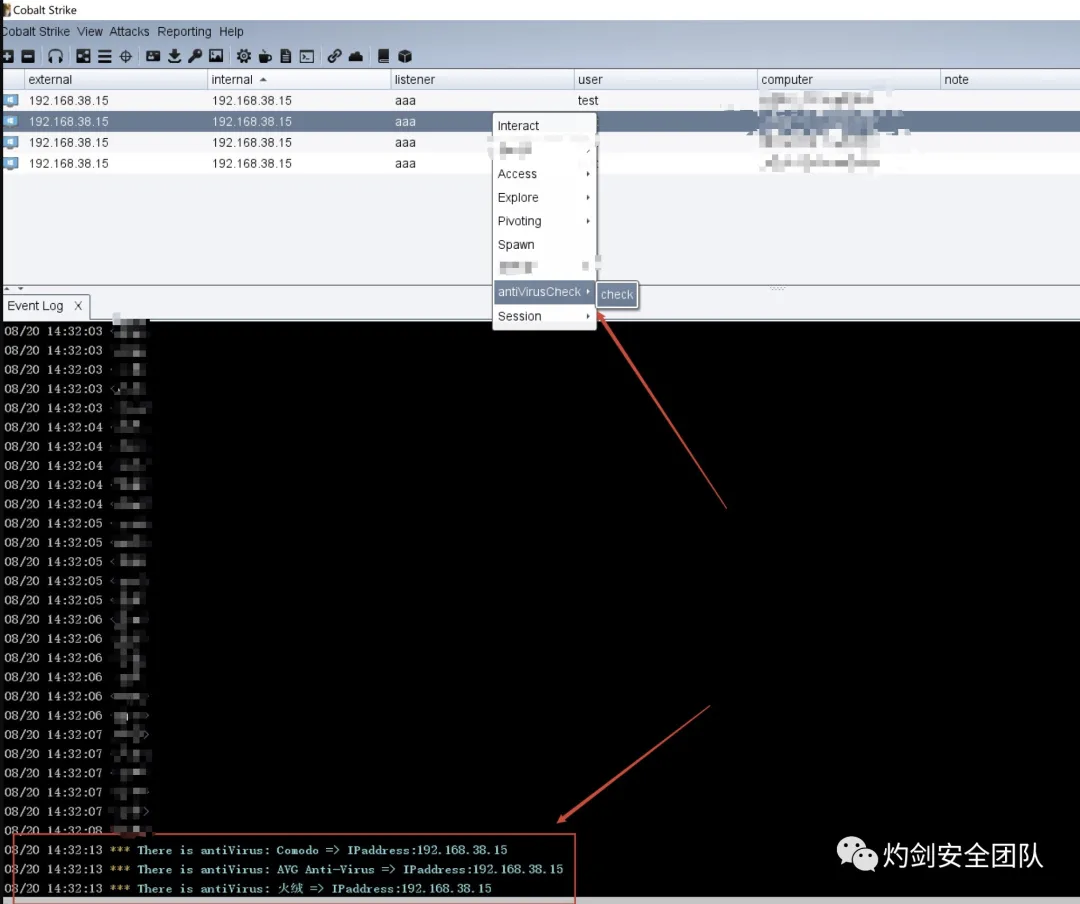Sort by the listener column header
1080x904 pixels.
coord(482,79)
